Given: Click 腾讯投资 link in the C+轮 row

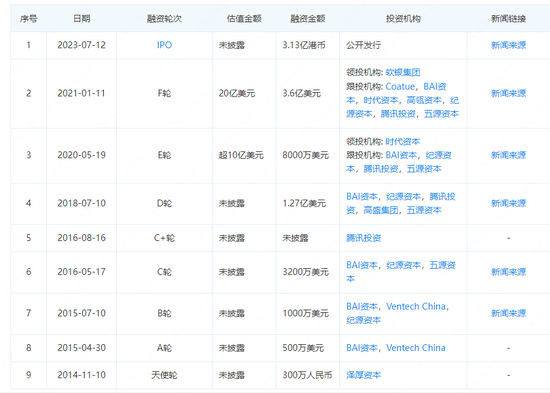Looking at the screenshot, I should tap(363, 238).
